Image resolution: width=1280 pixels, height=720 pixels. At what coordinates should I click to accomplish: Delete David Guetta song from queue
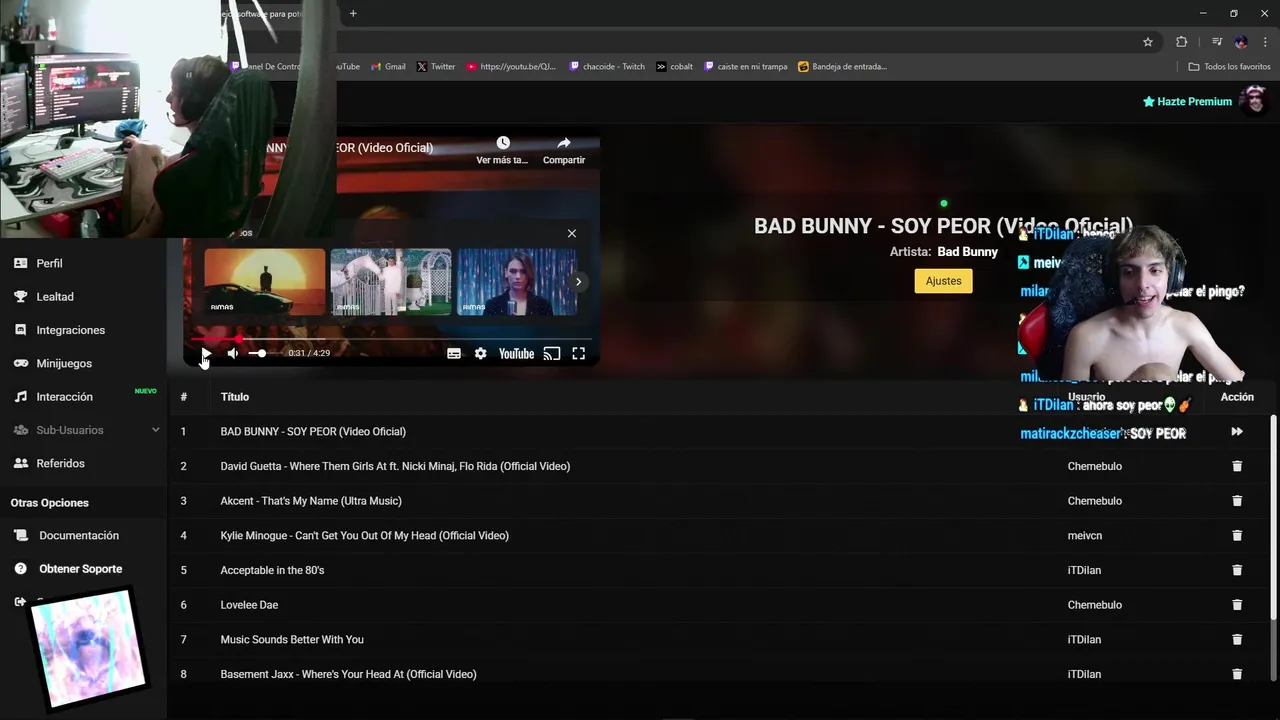tap(1237, 466)
